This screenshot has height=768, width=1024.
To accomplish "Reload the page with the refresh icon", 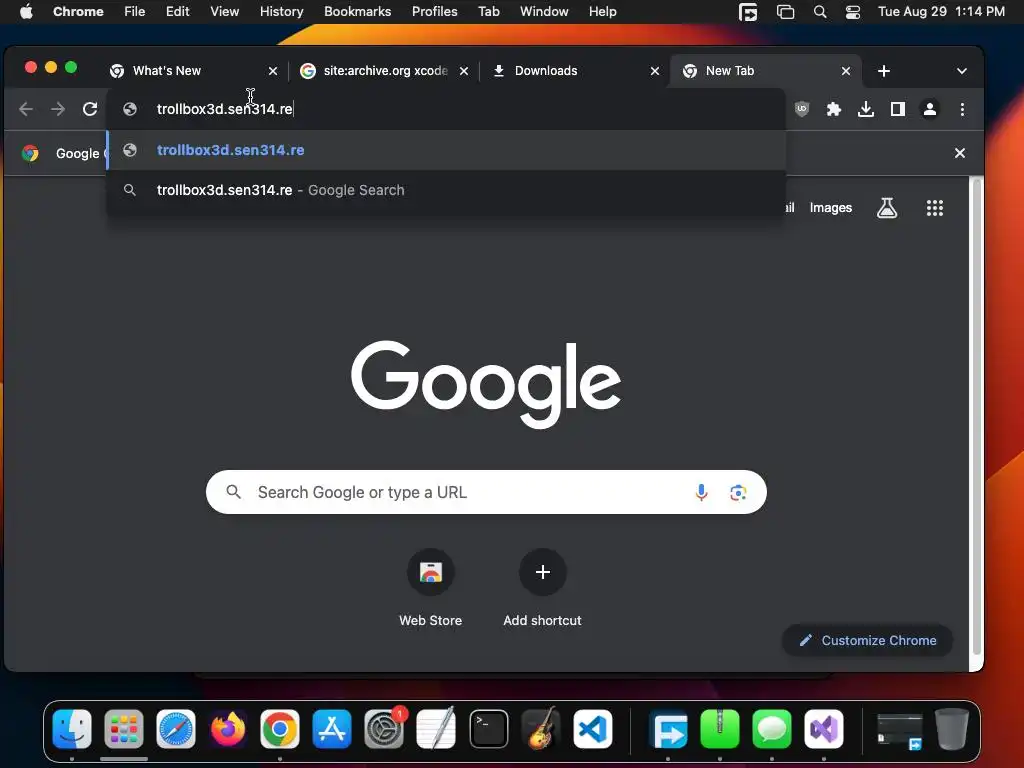I will [90, 109].
